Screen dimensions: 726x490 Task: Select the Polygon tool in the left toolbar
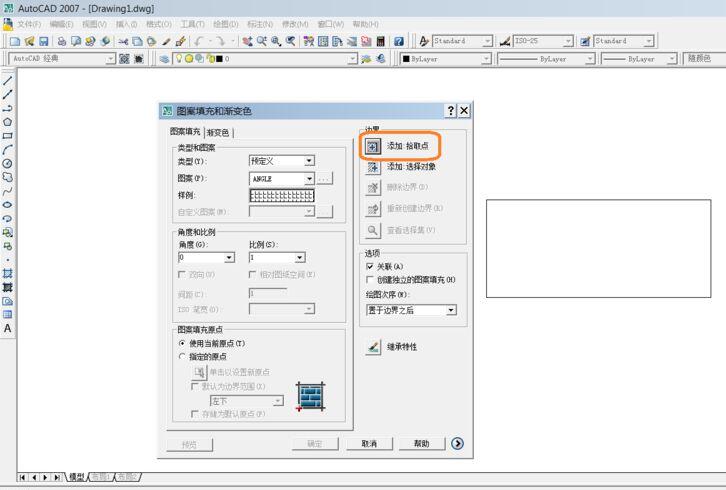point(8,122)
